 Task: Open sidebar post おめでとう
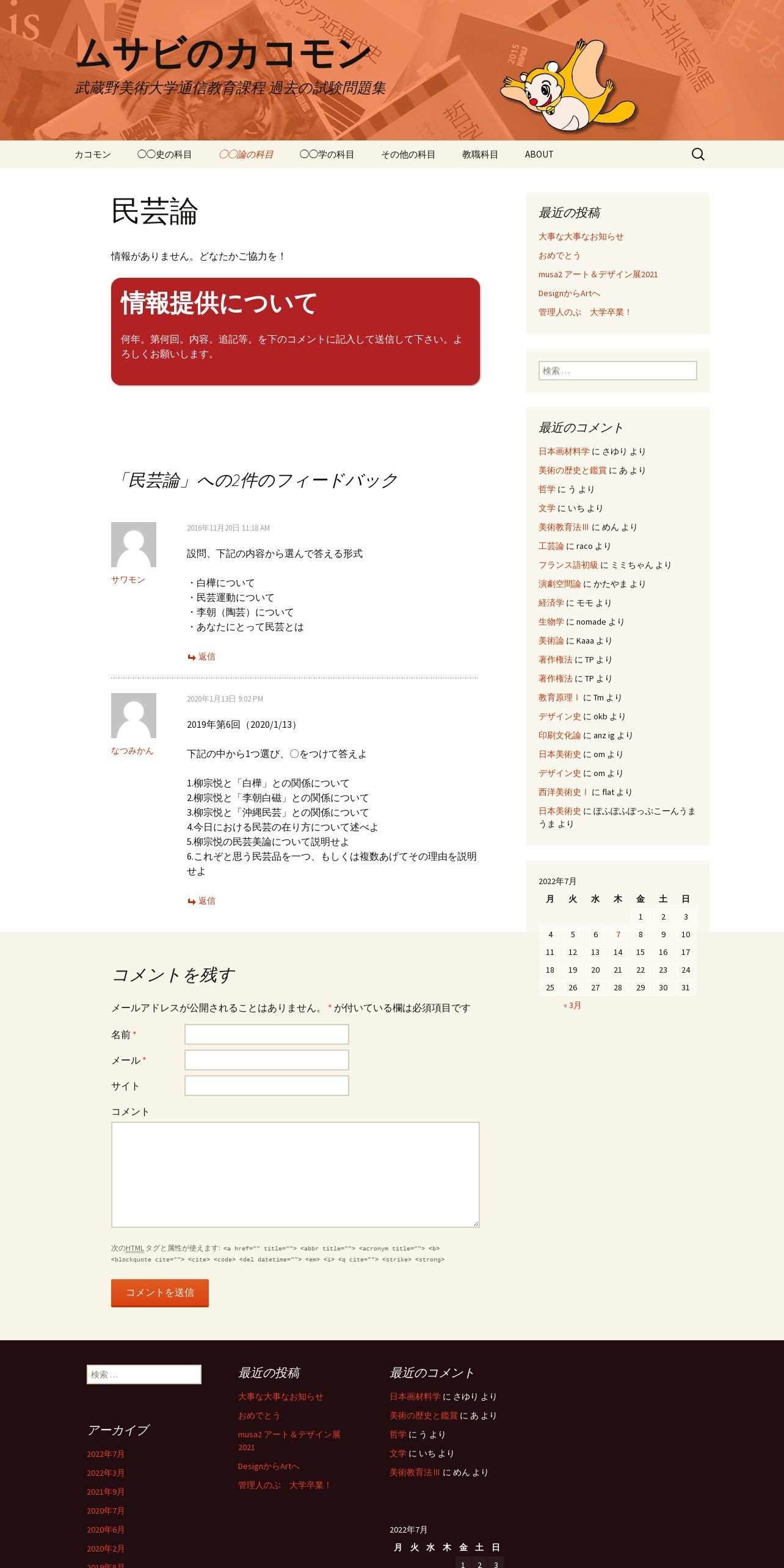tap(559, 256)
